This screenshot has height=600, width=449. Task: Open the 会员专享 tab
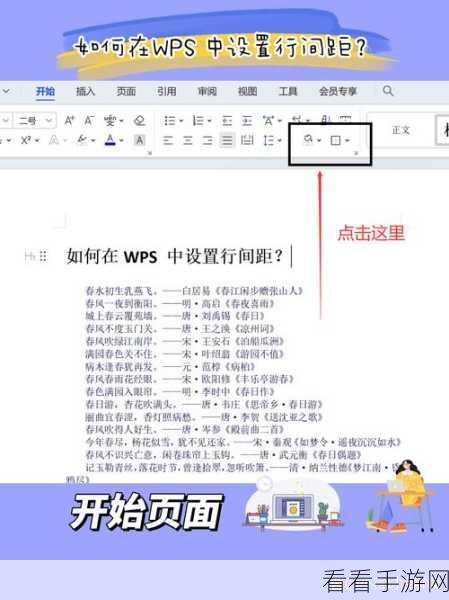(338, 91)
